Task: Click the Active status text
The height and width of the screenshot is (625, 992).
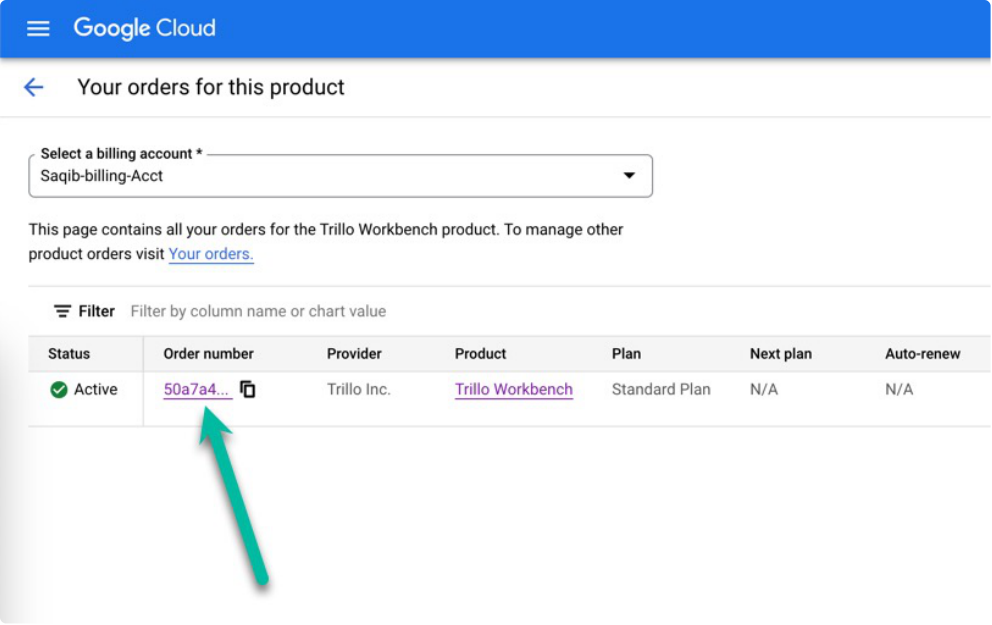Action: (96, 390)
